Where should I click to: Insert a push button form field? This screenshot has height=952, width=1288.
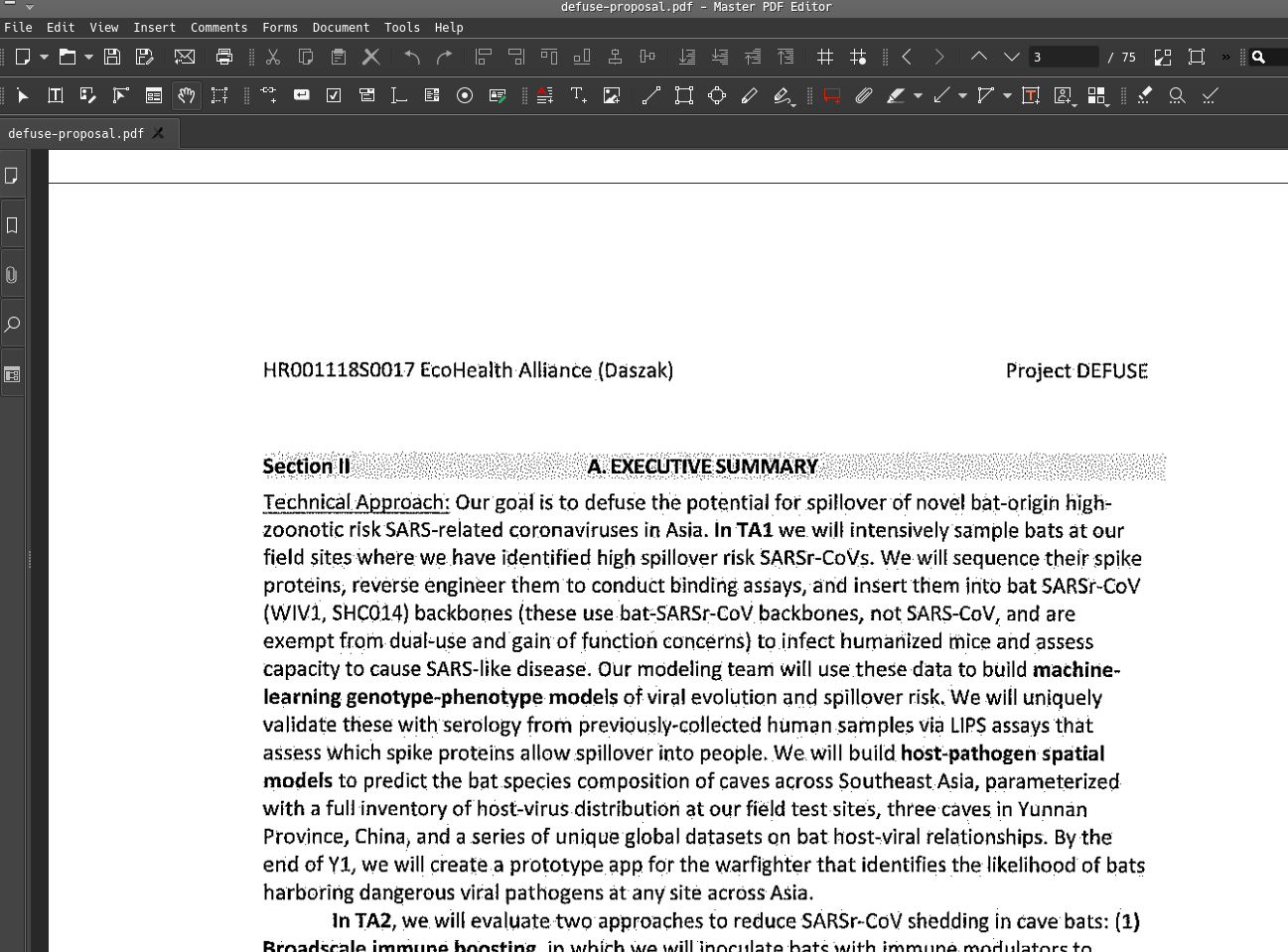302,95
